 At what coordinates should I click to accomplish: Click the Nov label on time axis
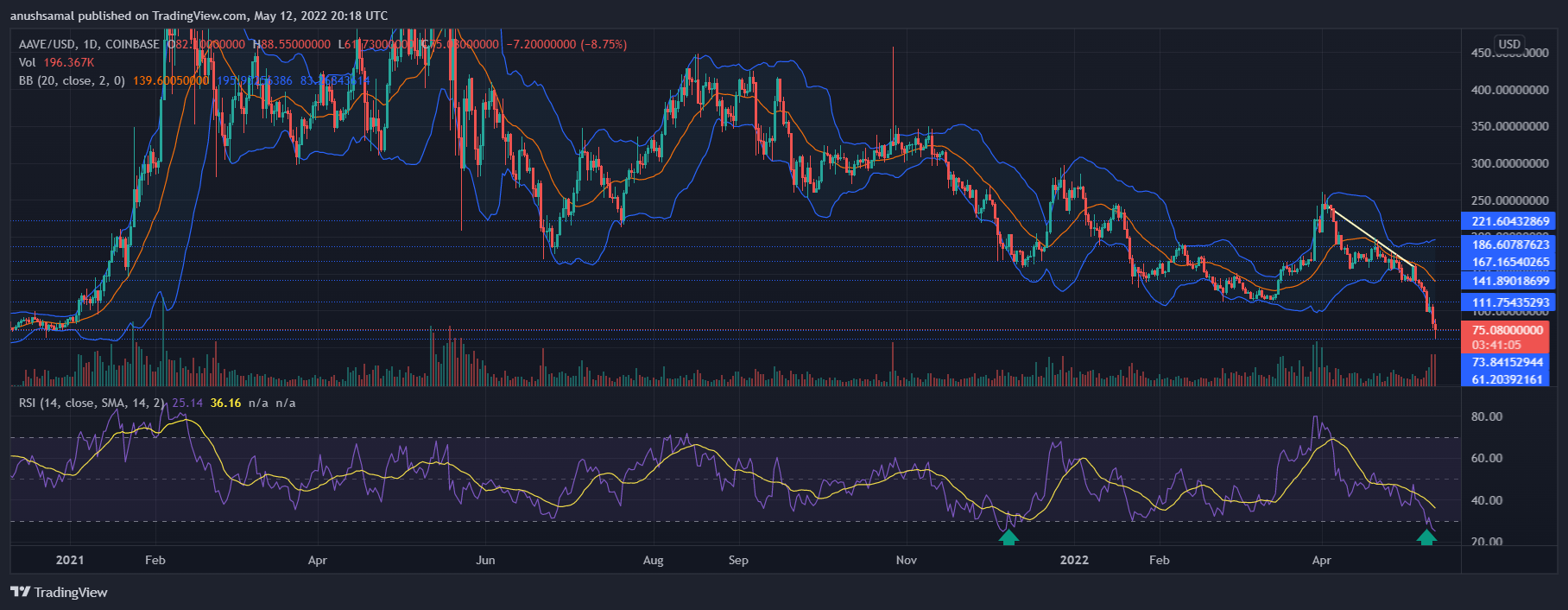[906, 560]
